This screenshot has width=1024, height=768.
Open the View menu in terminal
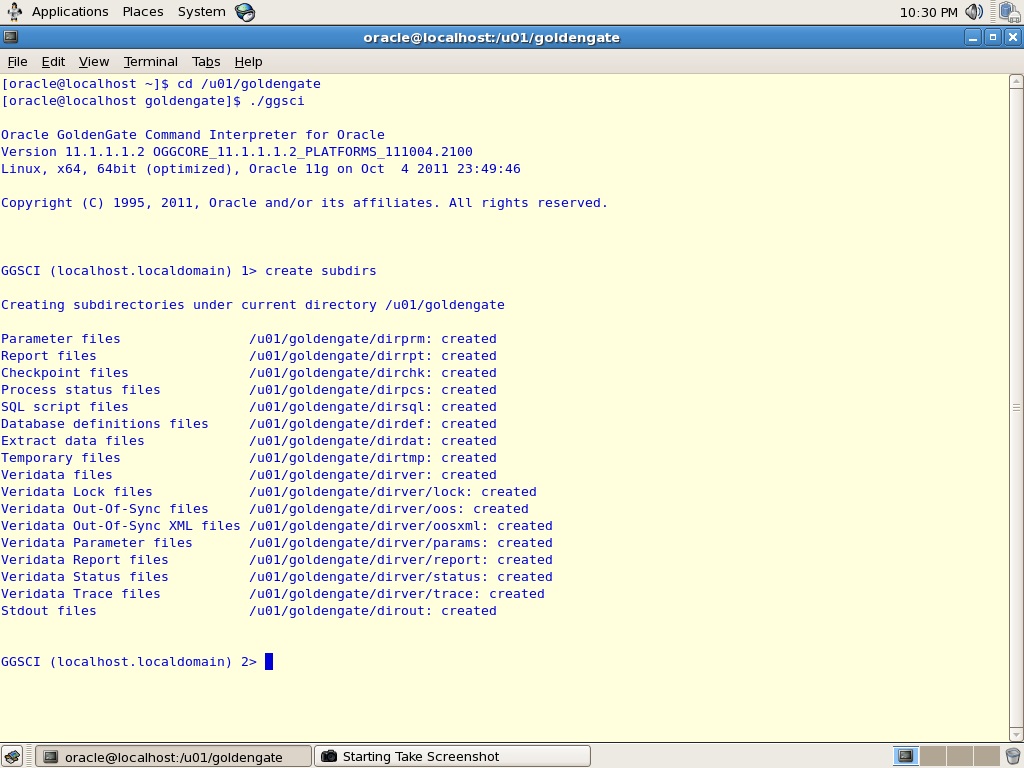[x=94, y=61]
